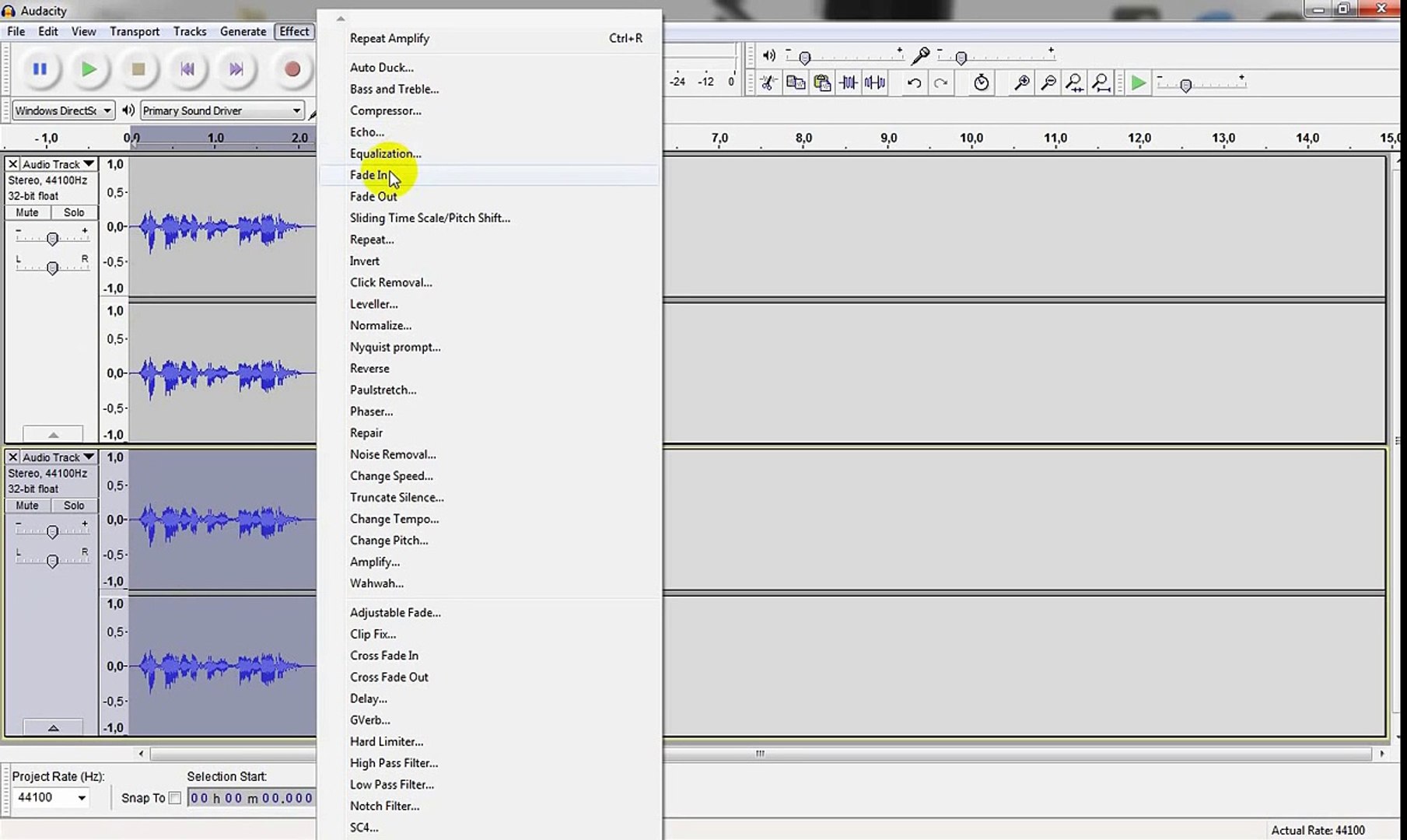Collapse the second Audio Track
Image resolution: width=1407 pixels, height=840 pixels.
click(53, 728)
